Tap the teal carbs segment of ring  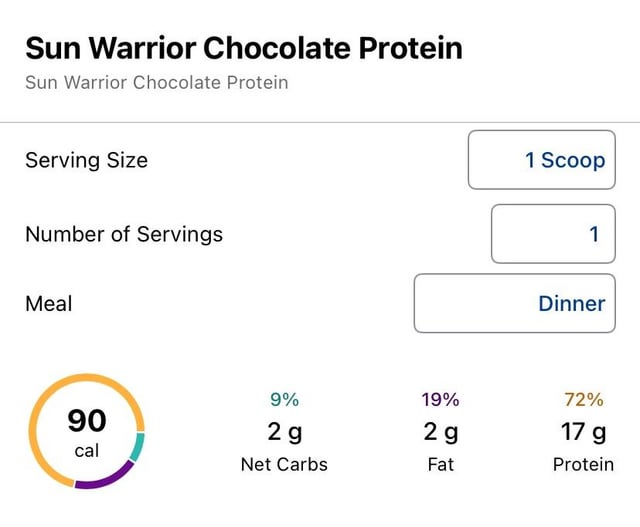click(137, 447)
